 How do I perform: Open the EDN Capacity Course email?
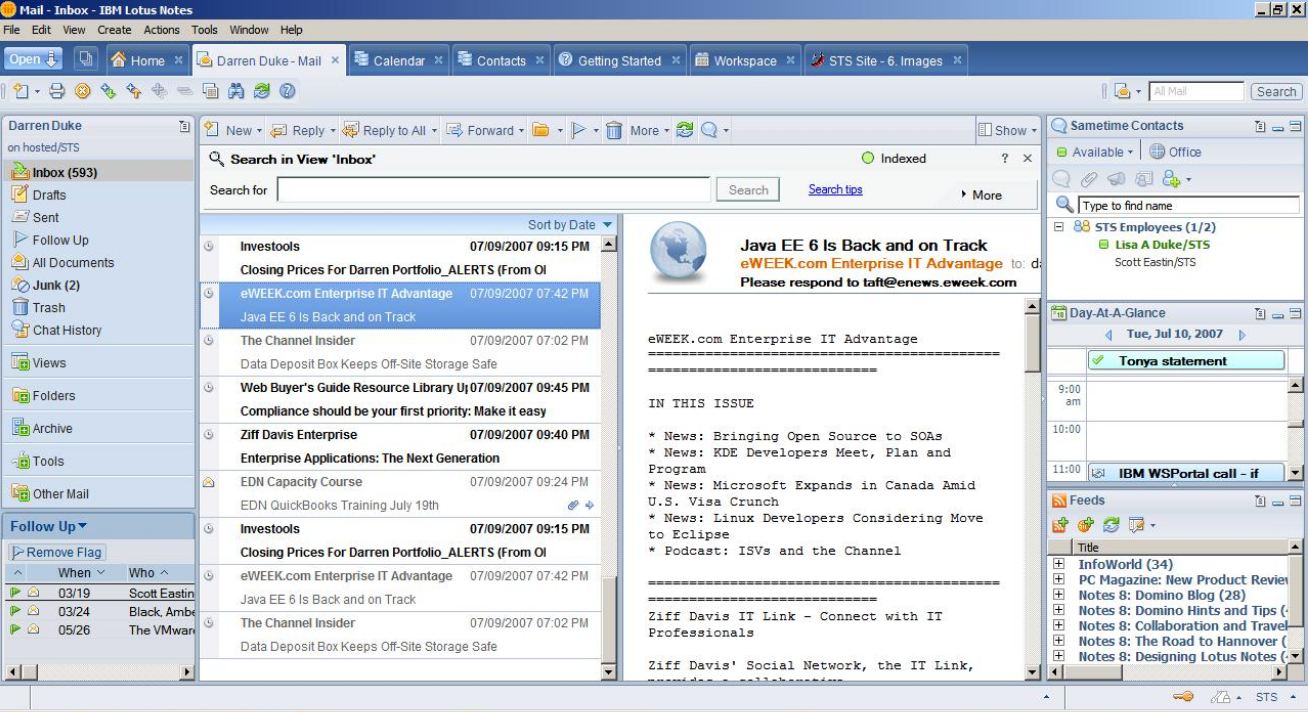pyautogui.click(x=400, y=494)
